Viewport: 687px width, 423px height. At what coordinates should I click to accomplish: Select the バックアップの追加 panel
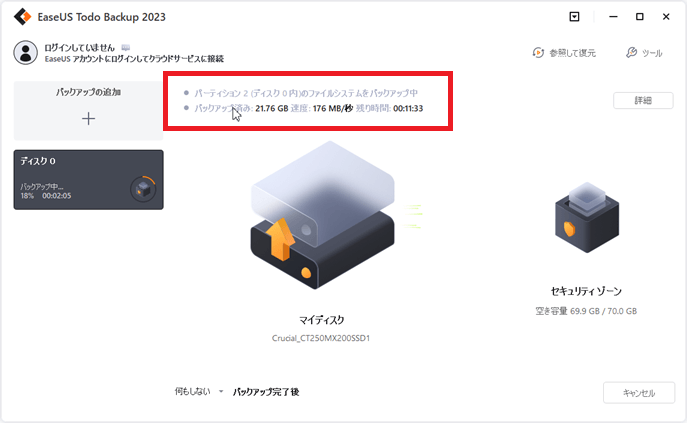(88, 110)
